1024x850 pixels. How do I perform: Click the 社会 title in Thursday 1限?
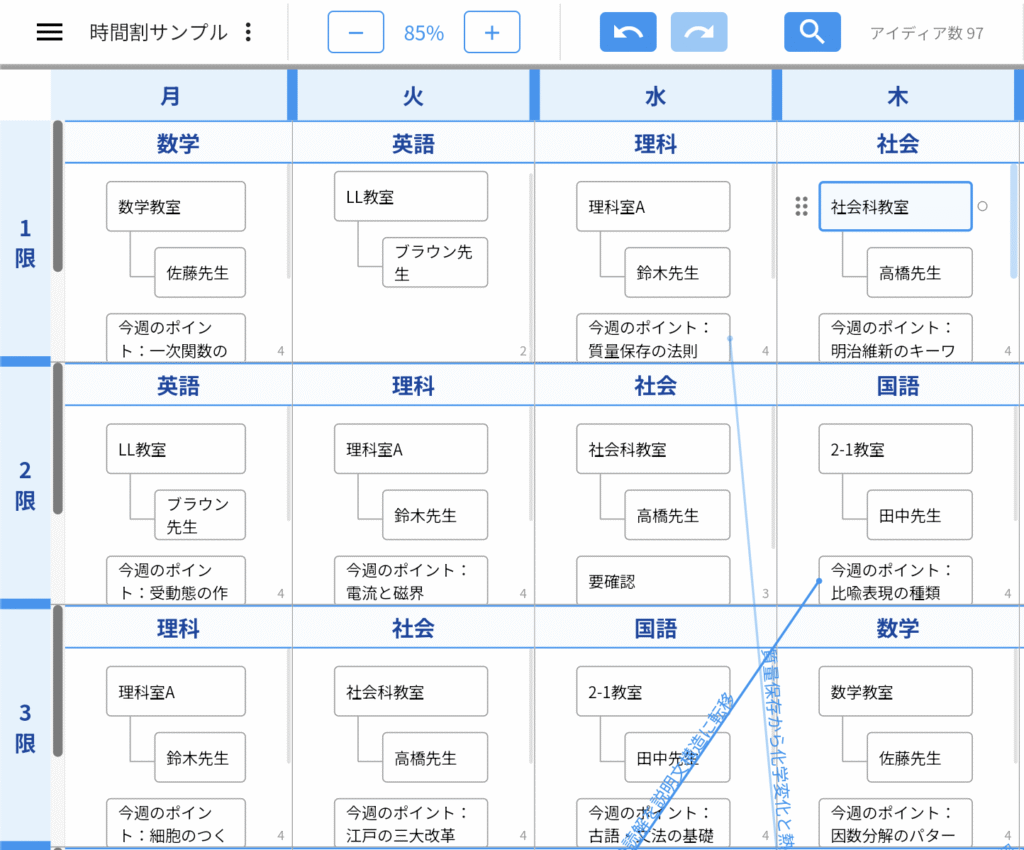897,143
